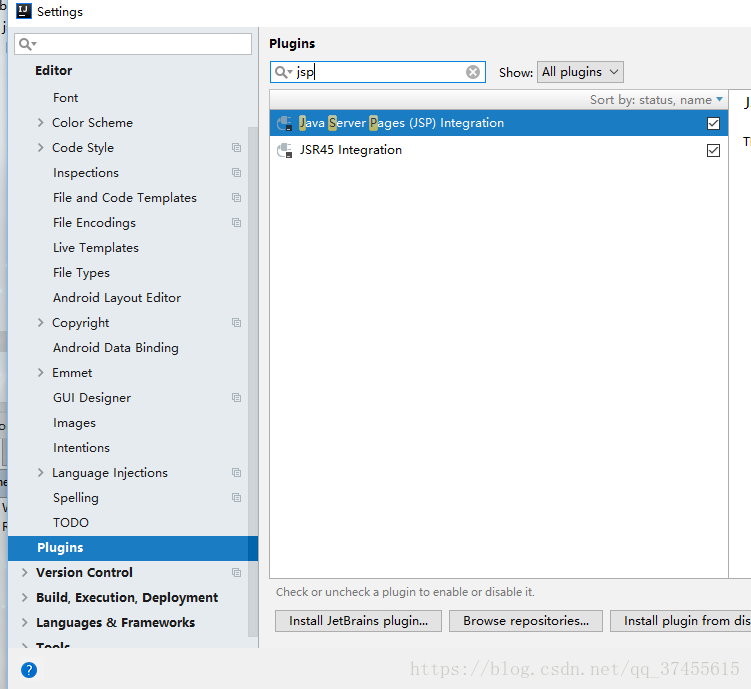The height and width of the screenshot is (689, 751).
Task: Open Android Data Binding settings
Action: [x=116, y=348]
